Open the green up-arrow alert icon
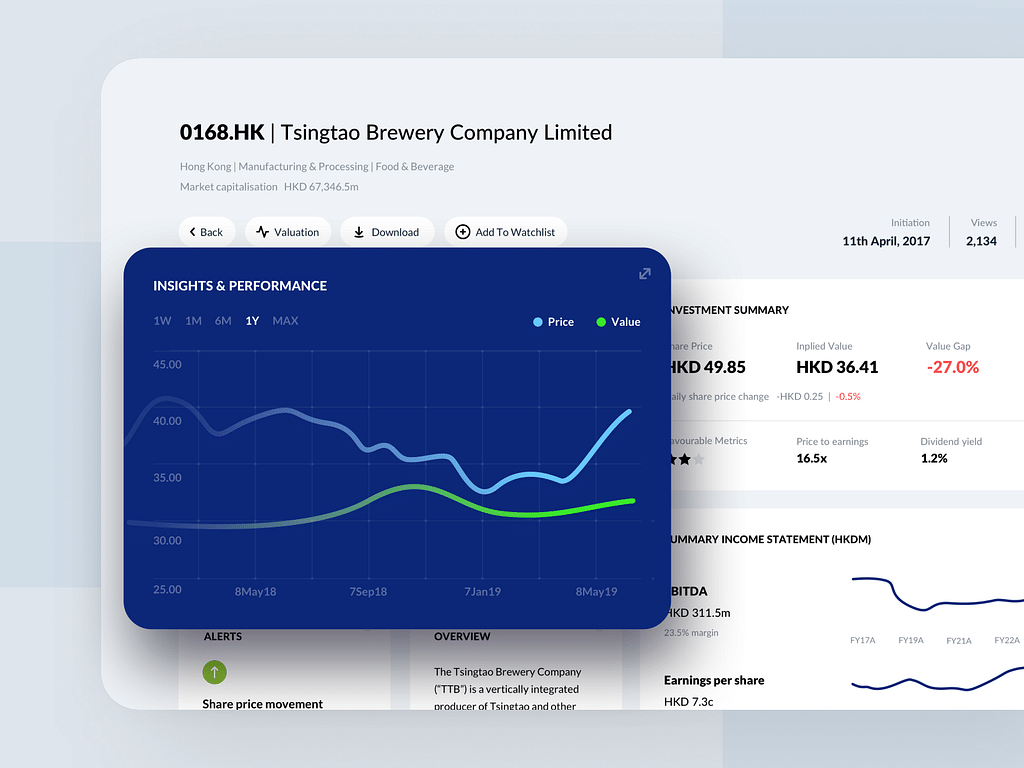 215,672
